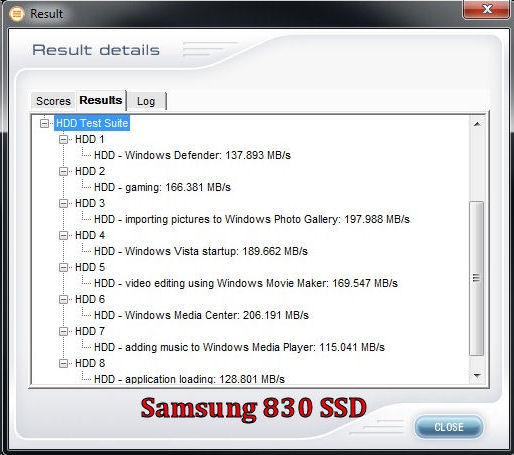This screenshot has width=514, height=455.
Task: Collapse the HDD Test Suite node
Action: pyautogui.click(x=44, y=123)
